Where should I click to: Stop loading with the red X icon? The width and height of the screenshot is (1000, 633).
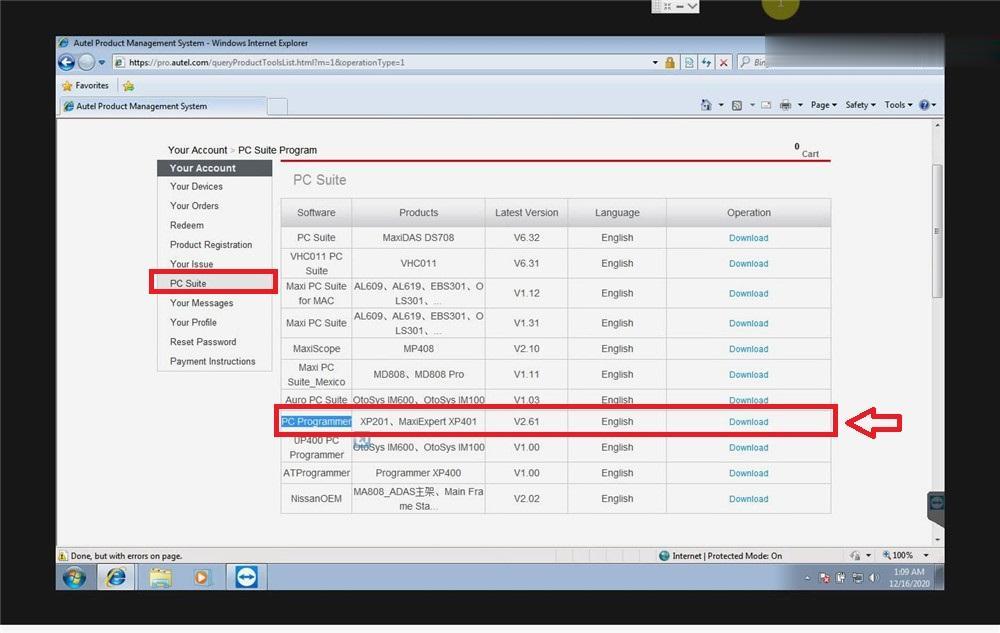tap(723, 62)
